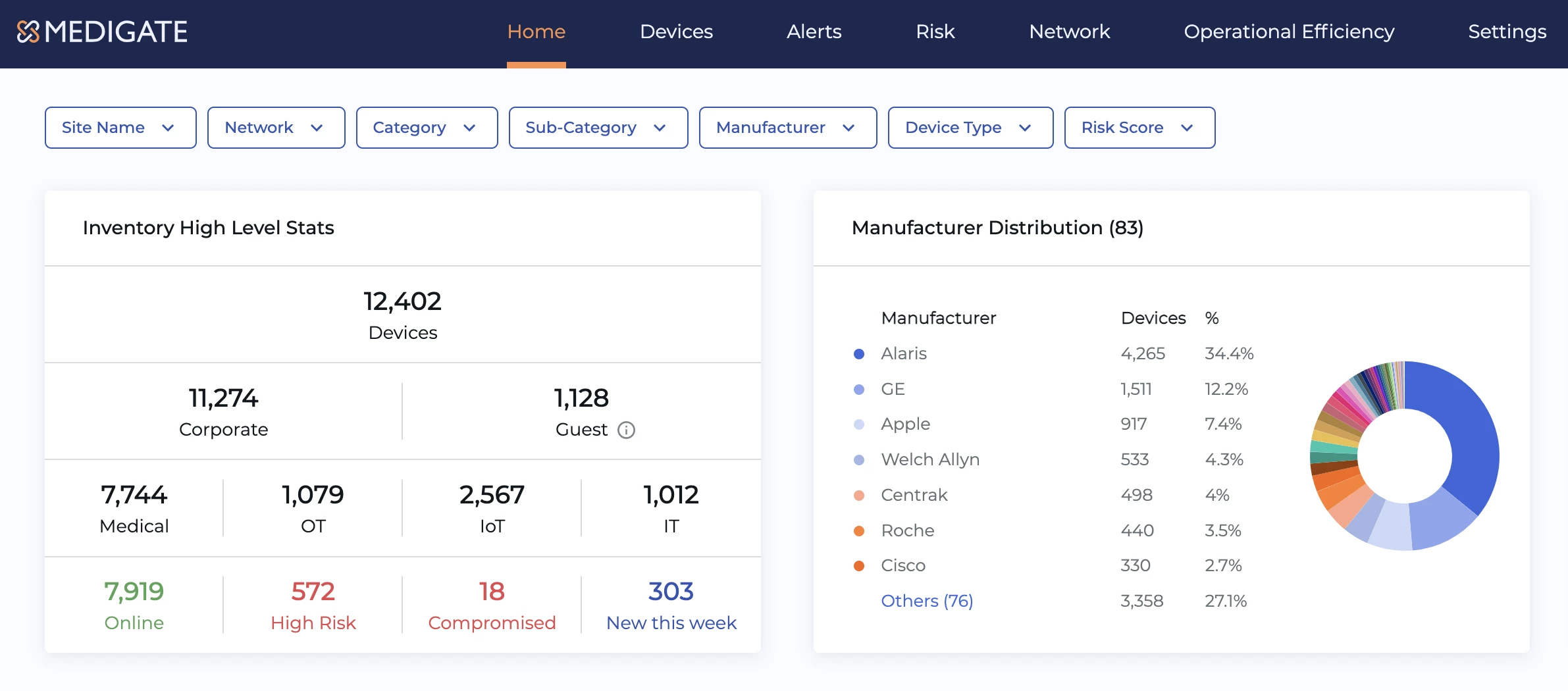This screenshot has width=1568, height=691.
Task: Navigate to Settings in the top bar
Action: click(1507, 32)
